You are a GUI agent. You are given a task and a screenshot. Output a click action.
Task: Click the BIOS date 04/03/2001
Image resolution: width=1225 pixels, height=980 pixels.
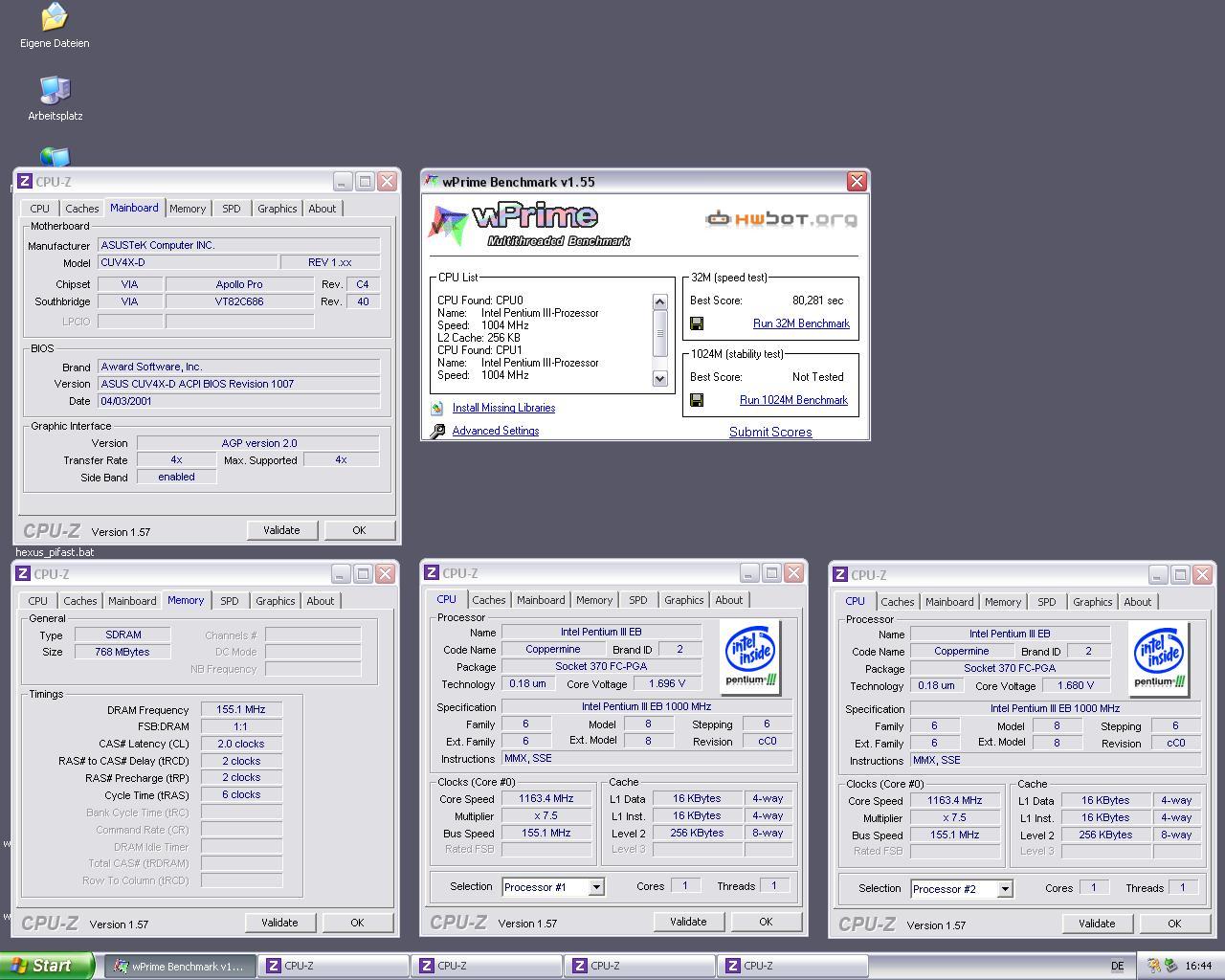[x=238, y=401]
